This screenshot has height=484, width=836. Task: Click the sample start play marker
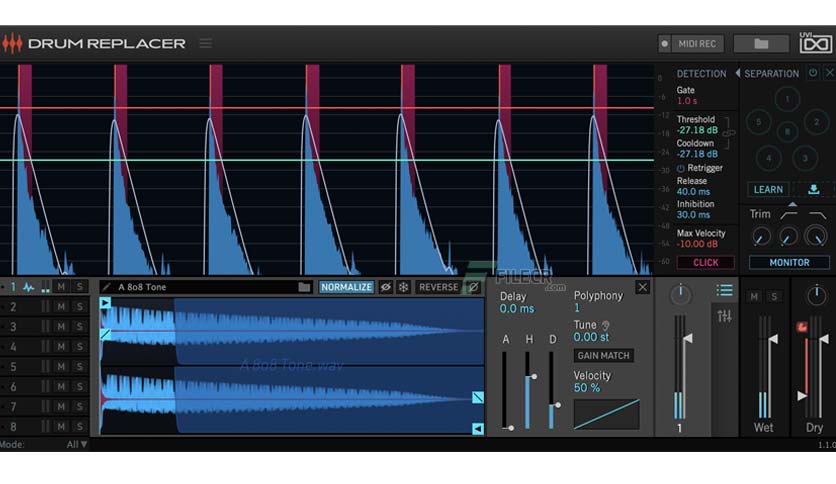point(105,303)
